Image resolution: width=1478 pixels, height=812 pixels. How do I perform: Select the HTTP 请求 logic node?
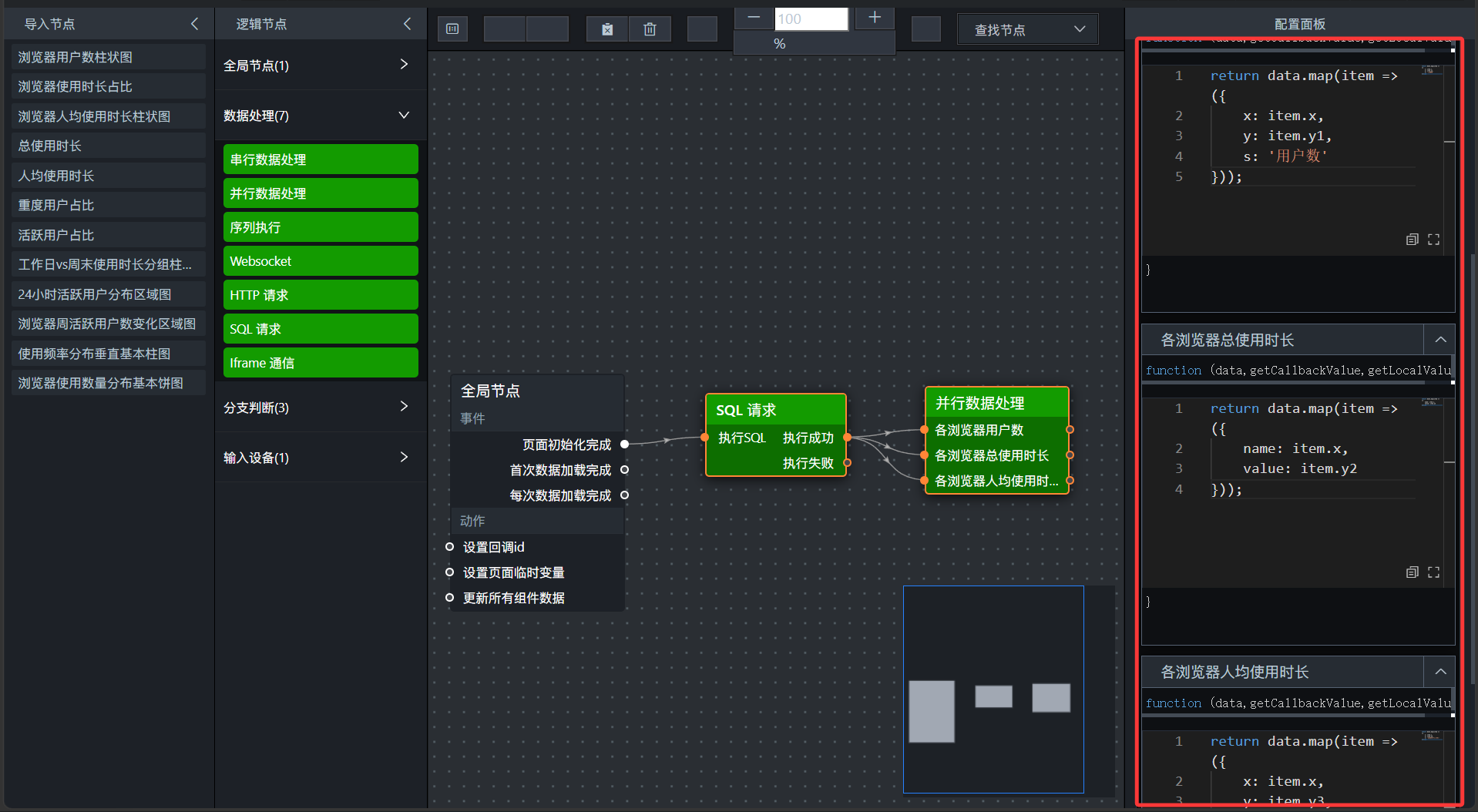point(321,295)
